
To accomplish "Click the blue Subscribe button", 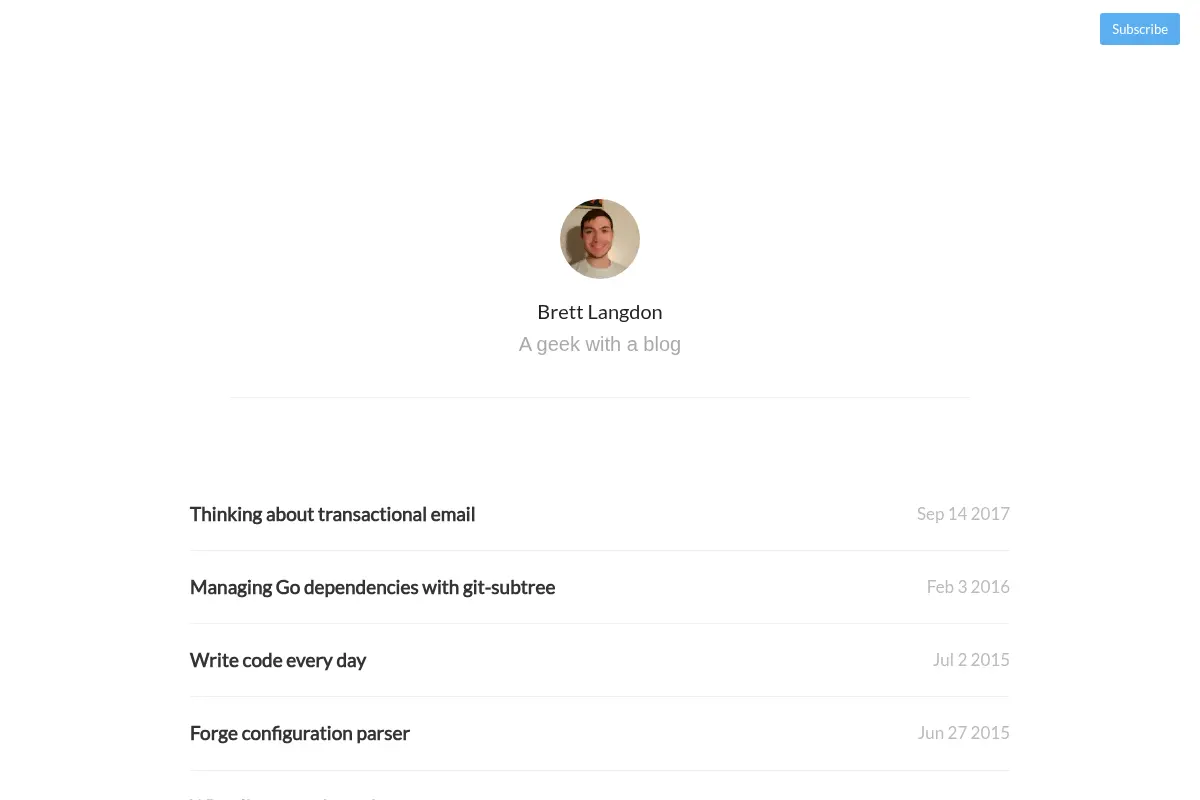I will click(1139, 29).
